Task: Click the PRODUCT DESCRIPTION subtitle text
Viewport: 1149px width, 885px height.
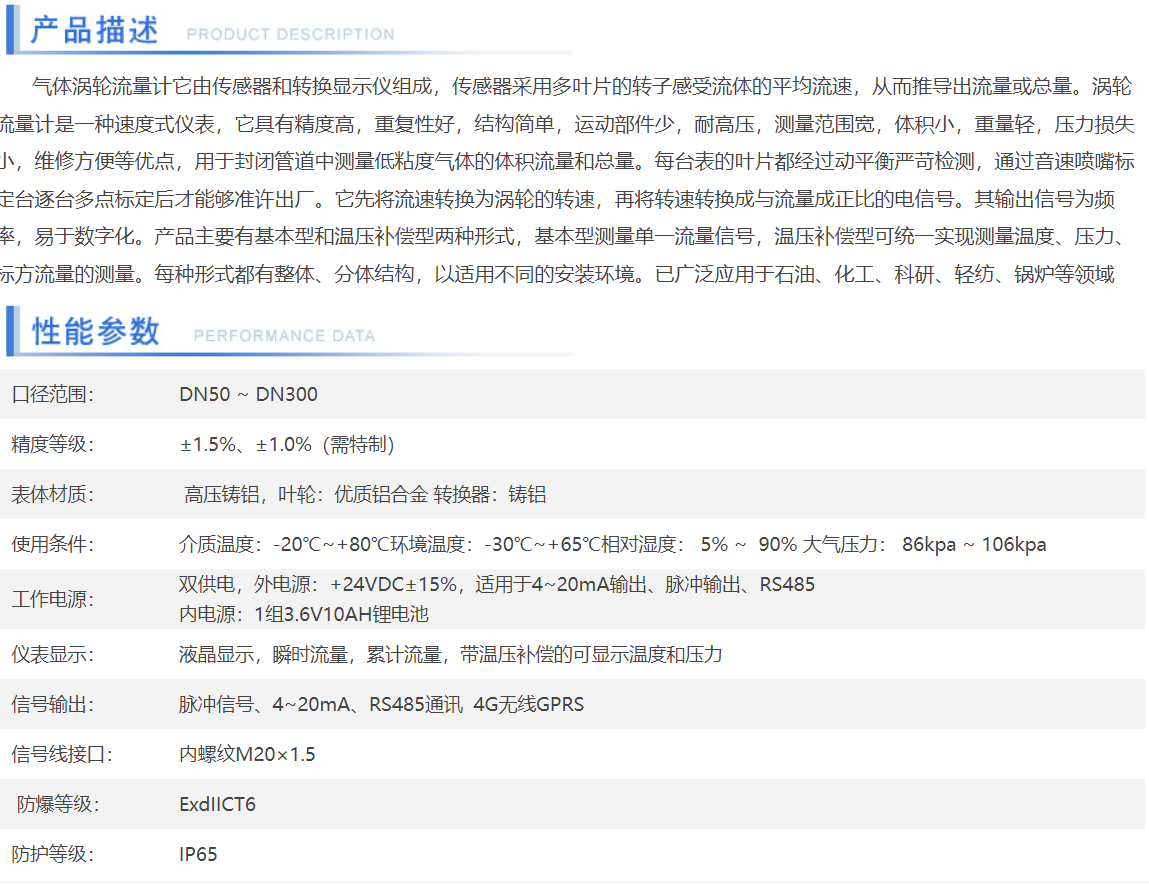Action: coord(290,35)
